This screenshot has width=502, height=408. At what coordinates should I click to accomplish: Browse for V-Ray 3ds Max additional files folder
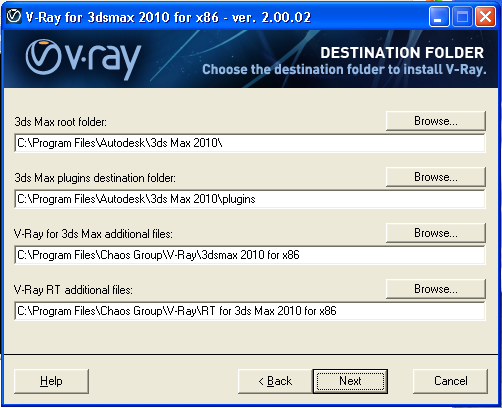(x=436, y=233)
